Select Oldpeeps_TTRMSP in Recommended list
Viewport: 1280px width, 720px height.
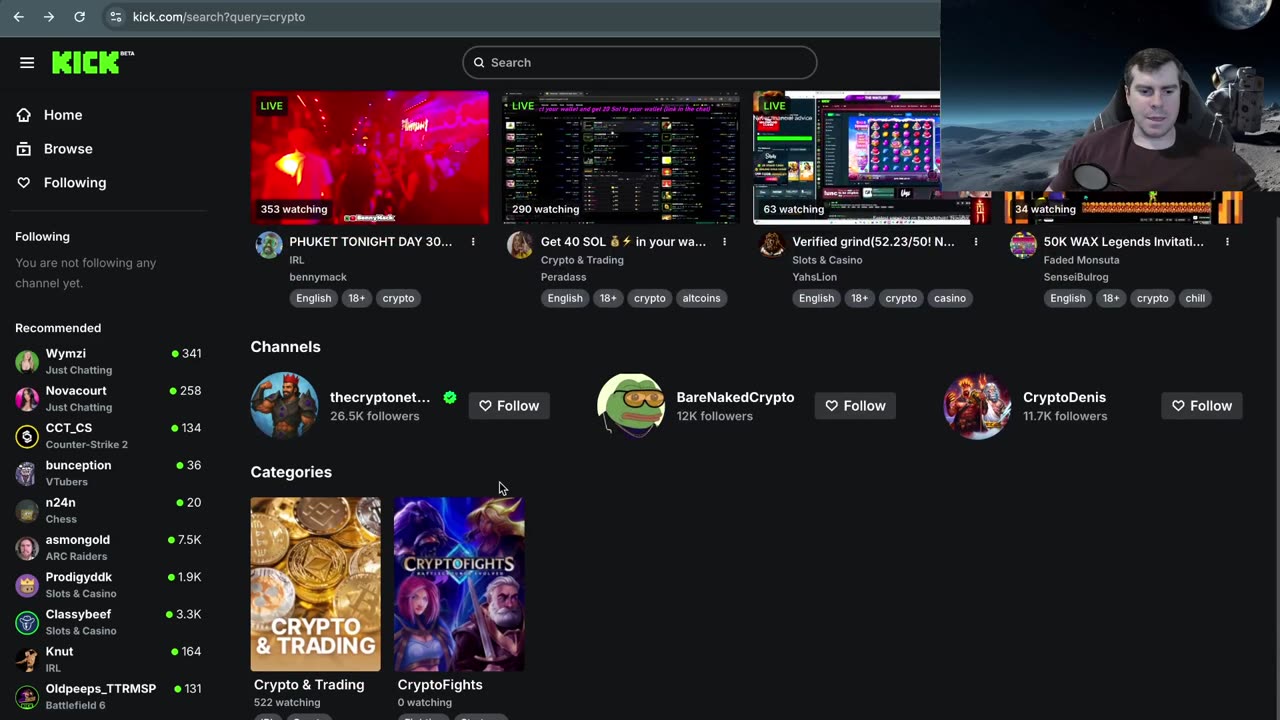[x=108, y=697]
